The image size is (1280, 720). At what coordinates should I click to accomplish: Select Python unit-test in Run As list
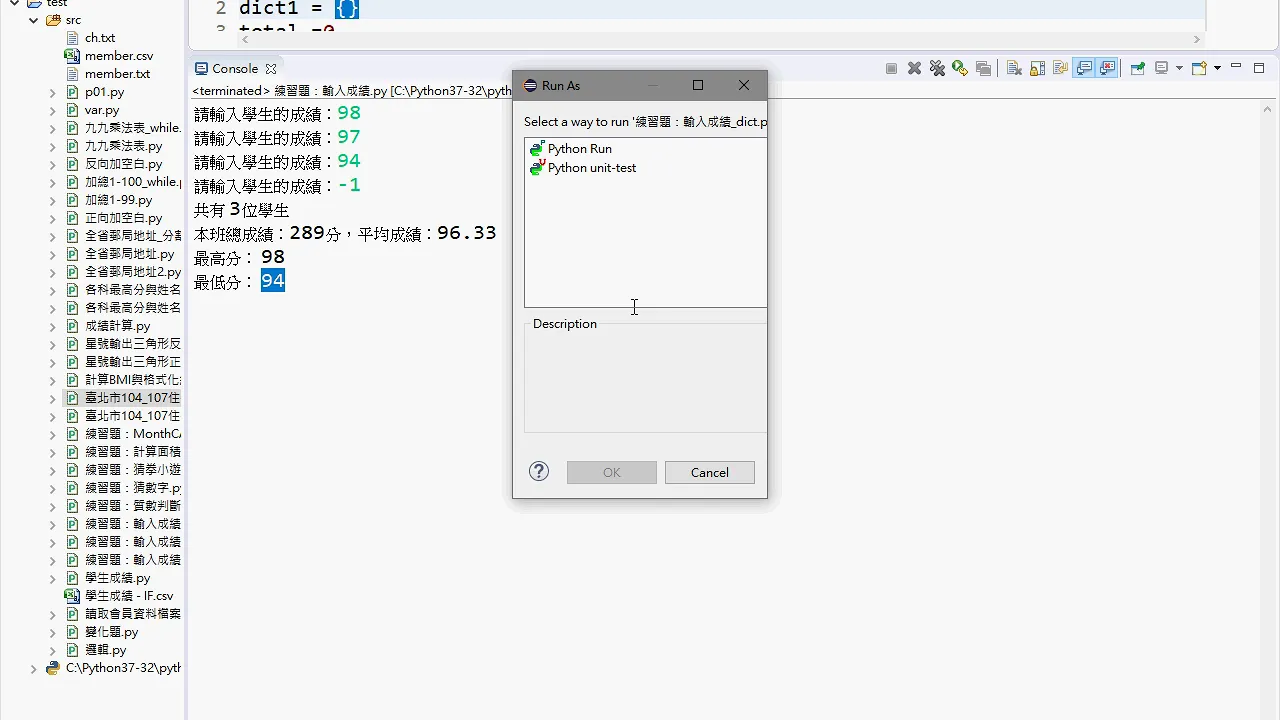(x=591, y=167)
